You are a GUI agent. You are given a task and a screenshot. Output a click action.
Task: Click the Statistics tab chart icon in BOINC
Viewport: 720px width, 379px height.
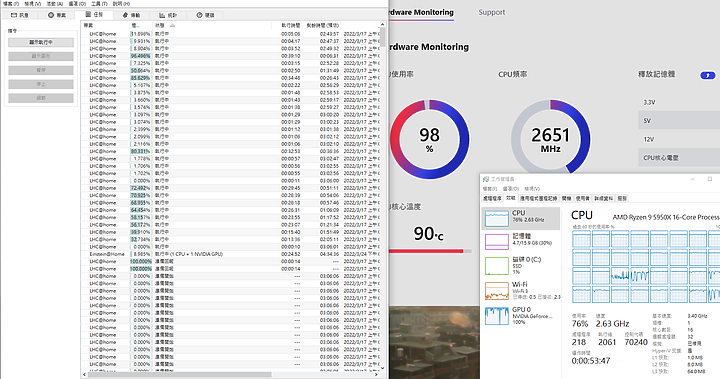pyautogui.click(x=162, y=15)
